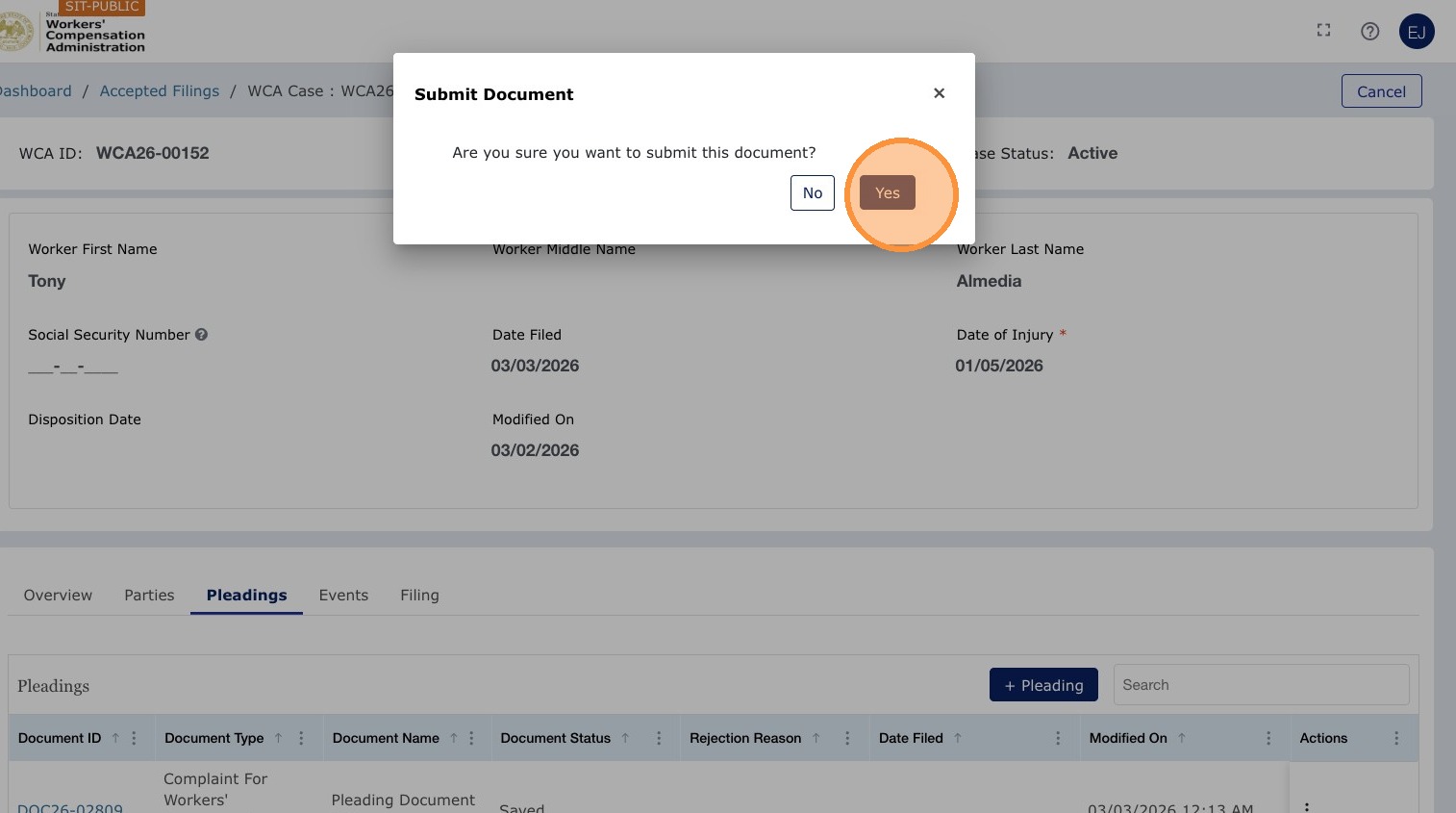This screenshot has height=813, width=1456.
Task: Click worker first name Tony
Action: click(47, 281)
